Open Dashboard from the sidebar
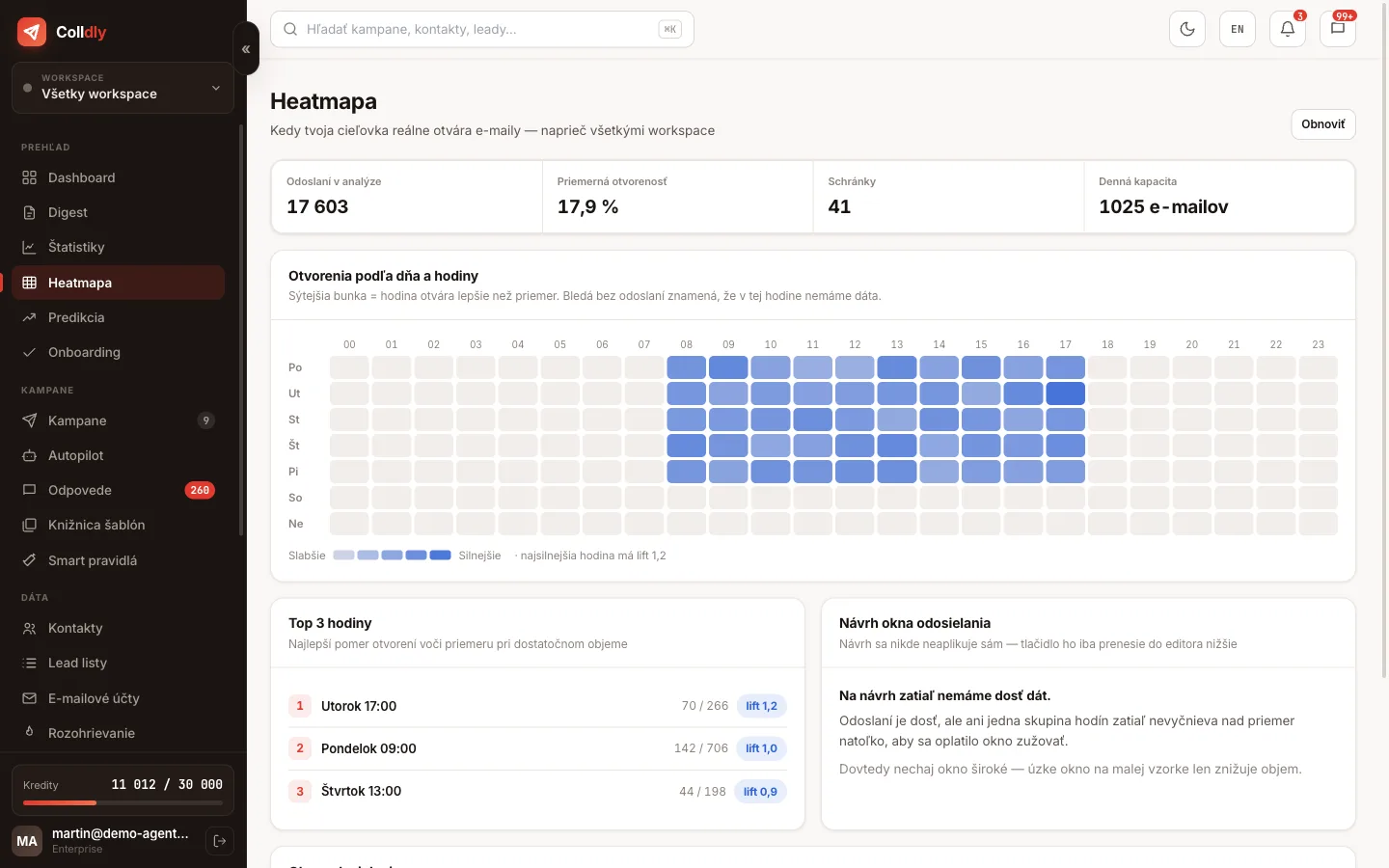Screen dimensions: 1389x868 [x=118, y=177]
